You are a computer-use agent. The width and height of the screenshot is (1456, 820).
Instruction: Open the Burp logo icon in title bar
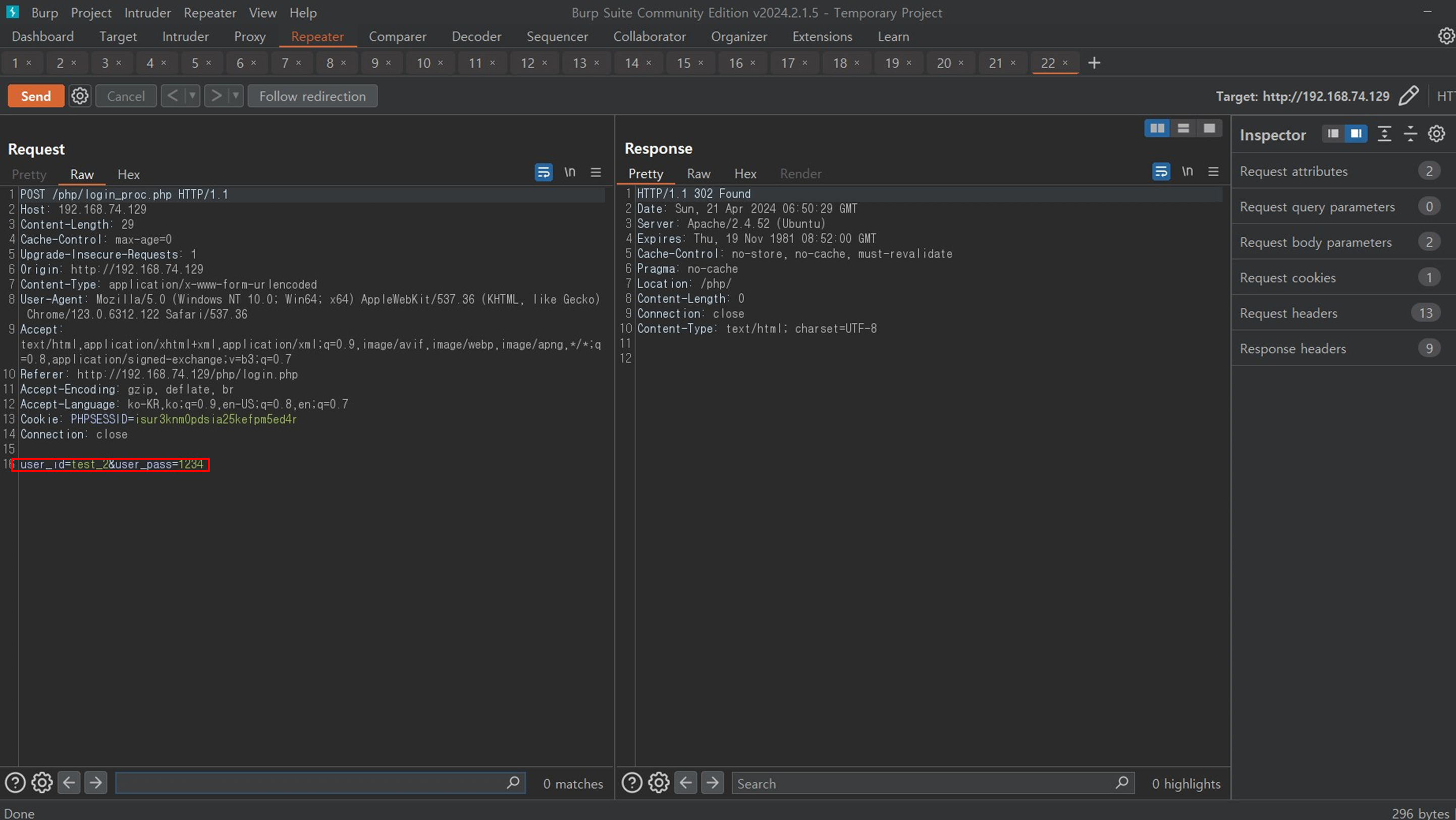point(13,11)
